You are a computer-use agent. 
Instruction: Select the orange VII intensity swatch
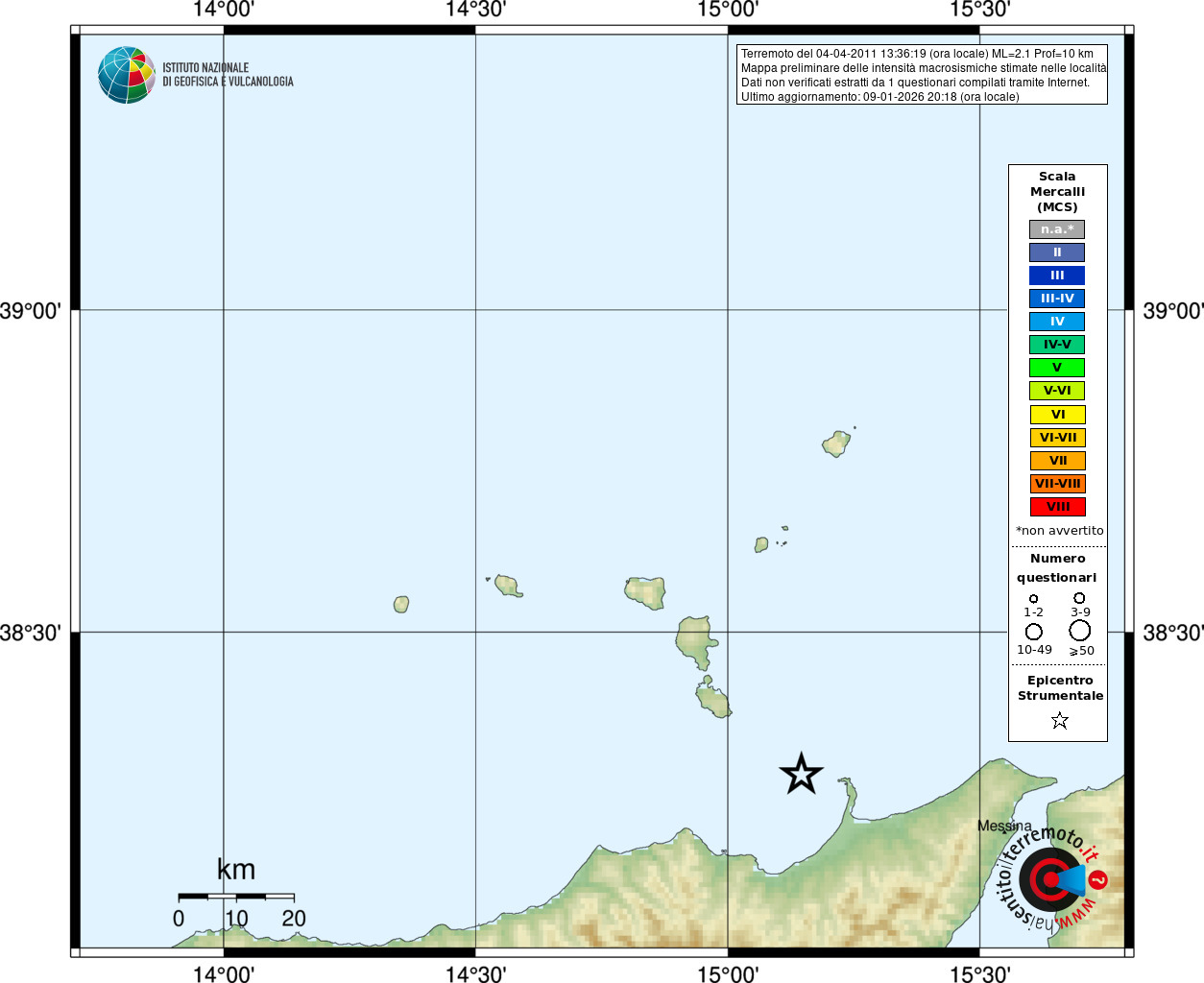[x=1057, y=461]
